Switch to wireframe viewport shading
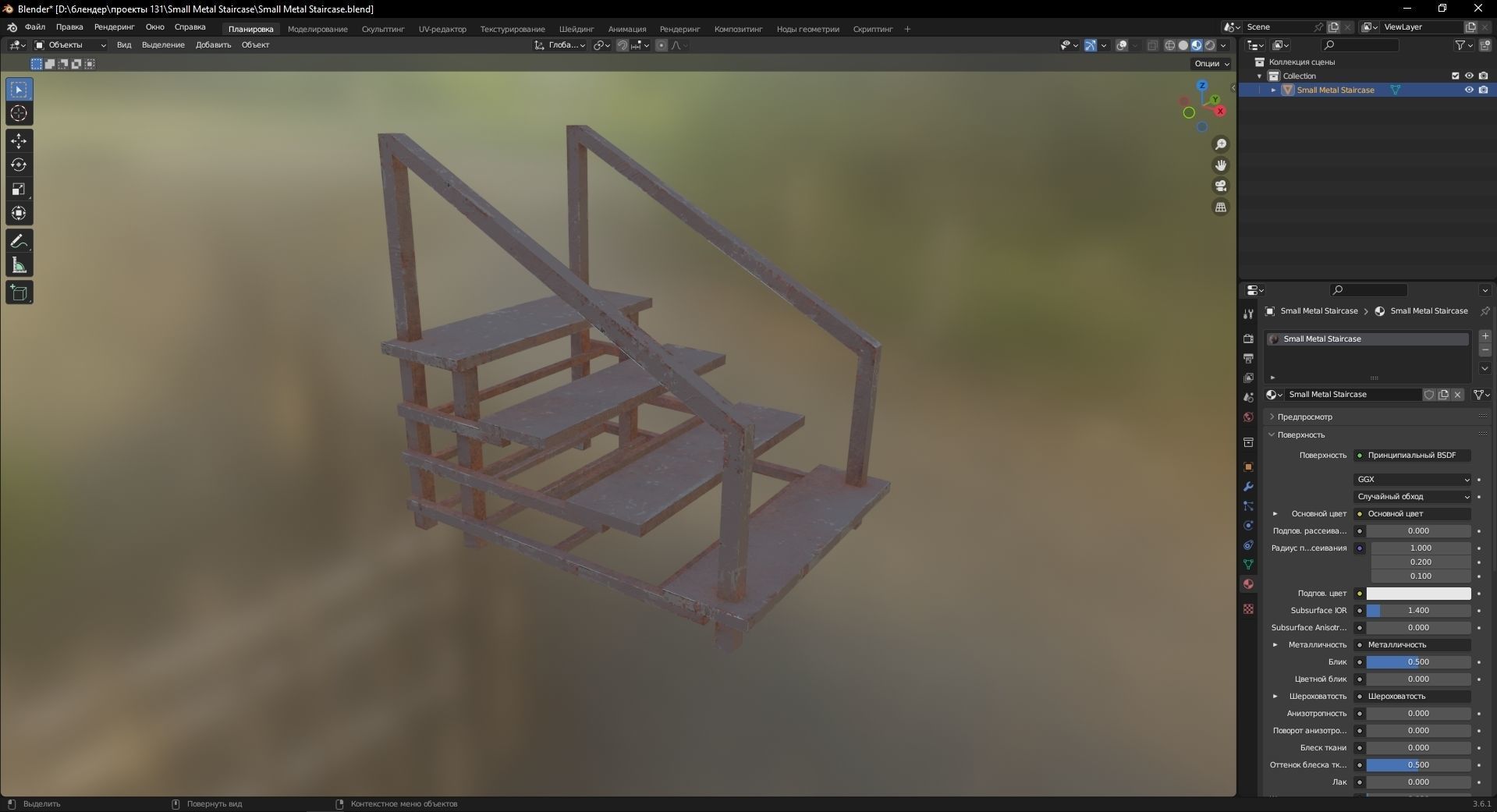The height and width of the screenshot is (812, 1497). tap(1169, 45)
